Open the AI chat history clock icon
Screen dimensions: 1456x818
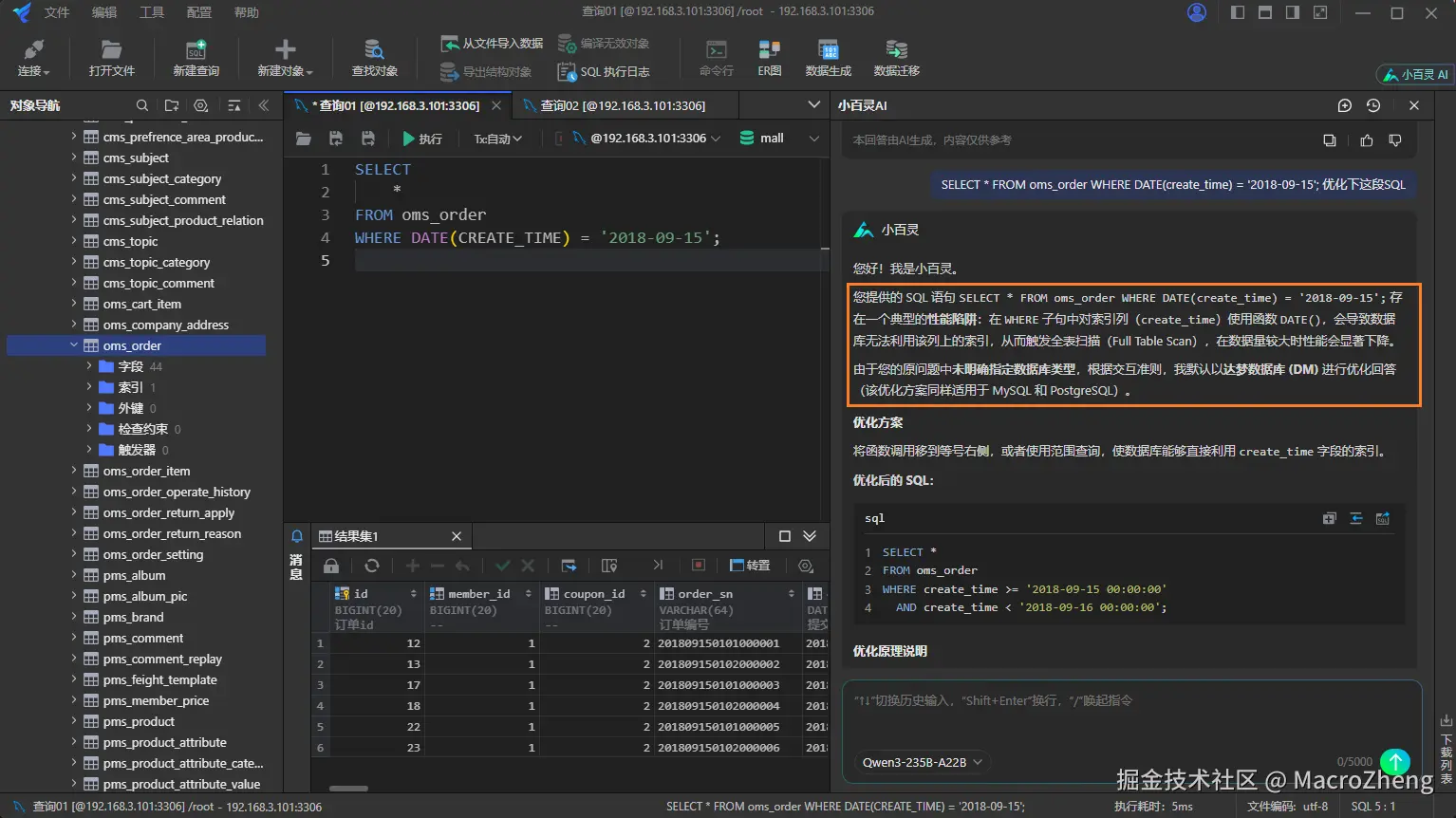[1373, 105]
